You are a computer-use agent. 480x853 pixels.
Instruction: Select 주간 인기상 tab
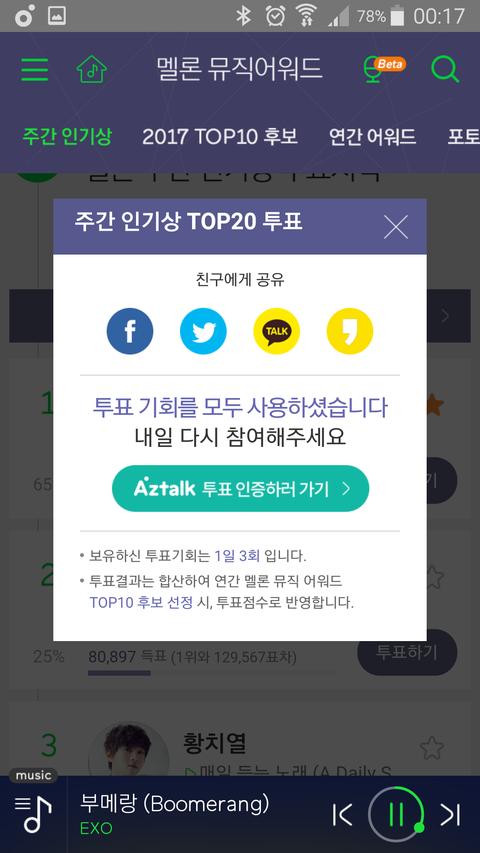pos(66,137)
